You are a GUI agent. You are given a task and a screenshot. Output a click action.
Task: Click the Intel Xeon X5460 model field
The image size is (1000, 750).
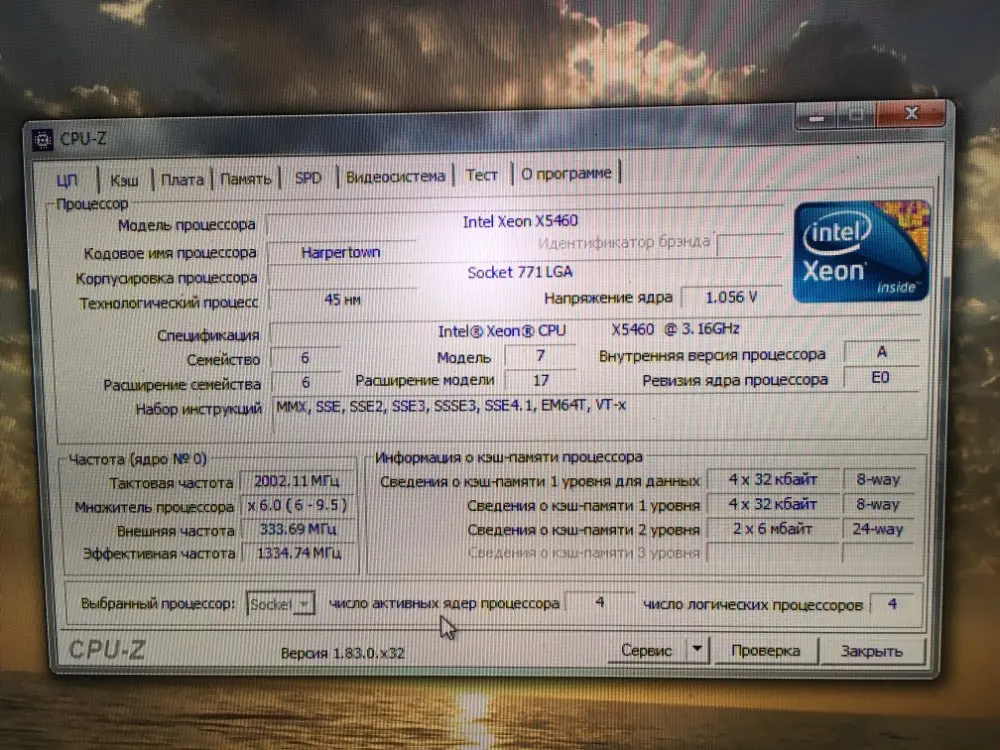(523, 221)
